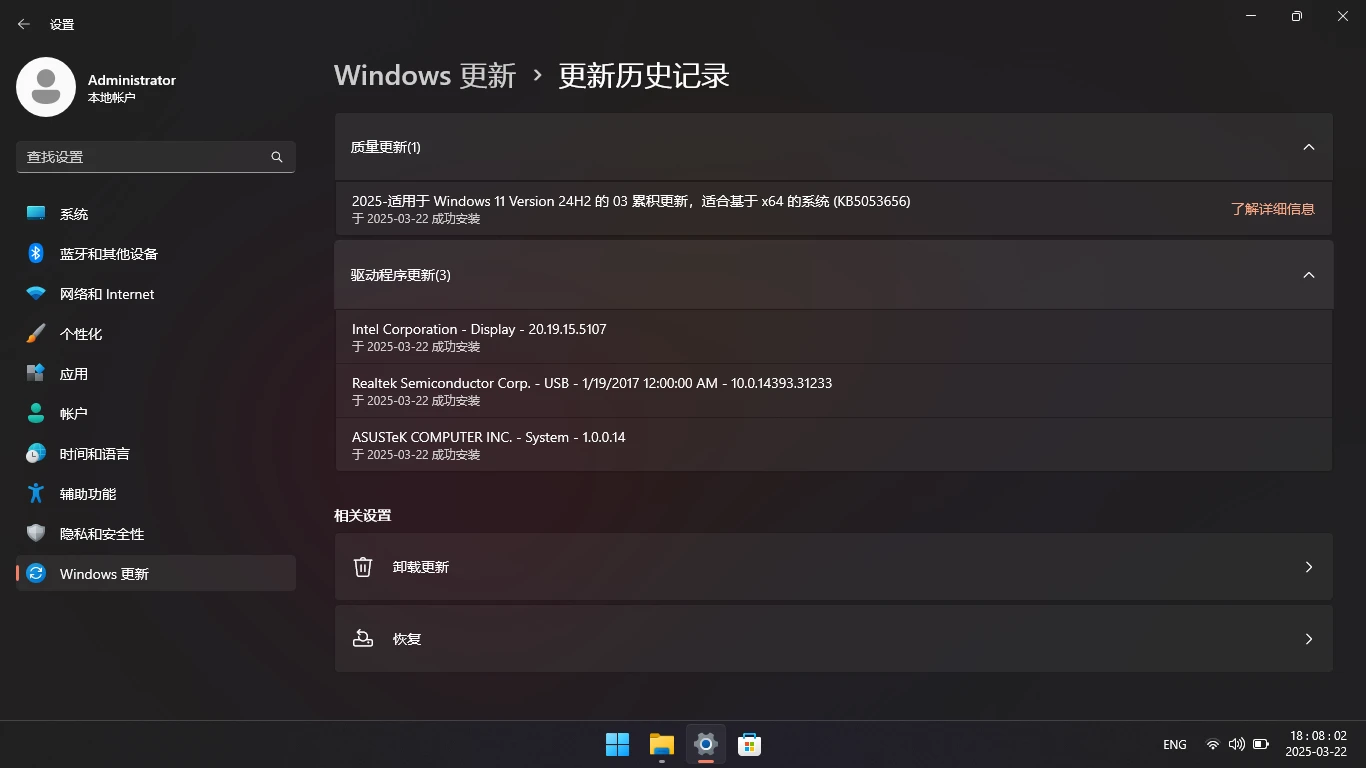Collapse the 驱动程序更新(3) section chevron

(1309, 275)
